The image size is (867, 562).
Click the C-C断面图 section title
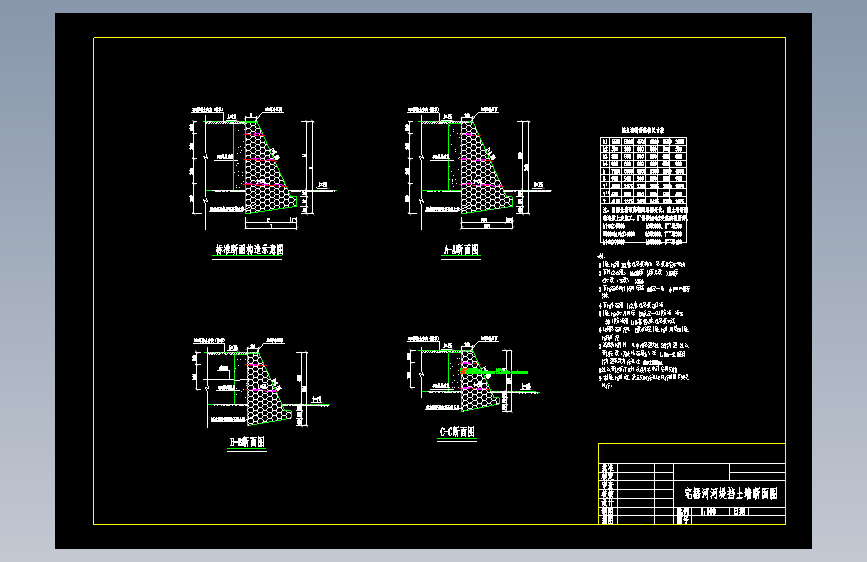(x=457, y=432)
